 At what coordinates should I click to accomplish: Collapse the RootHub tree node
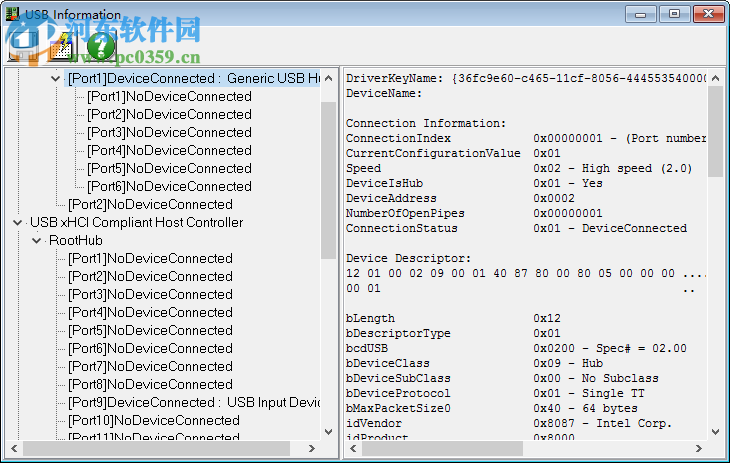pos(36,241)
